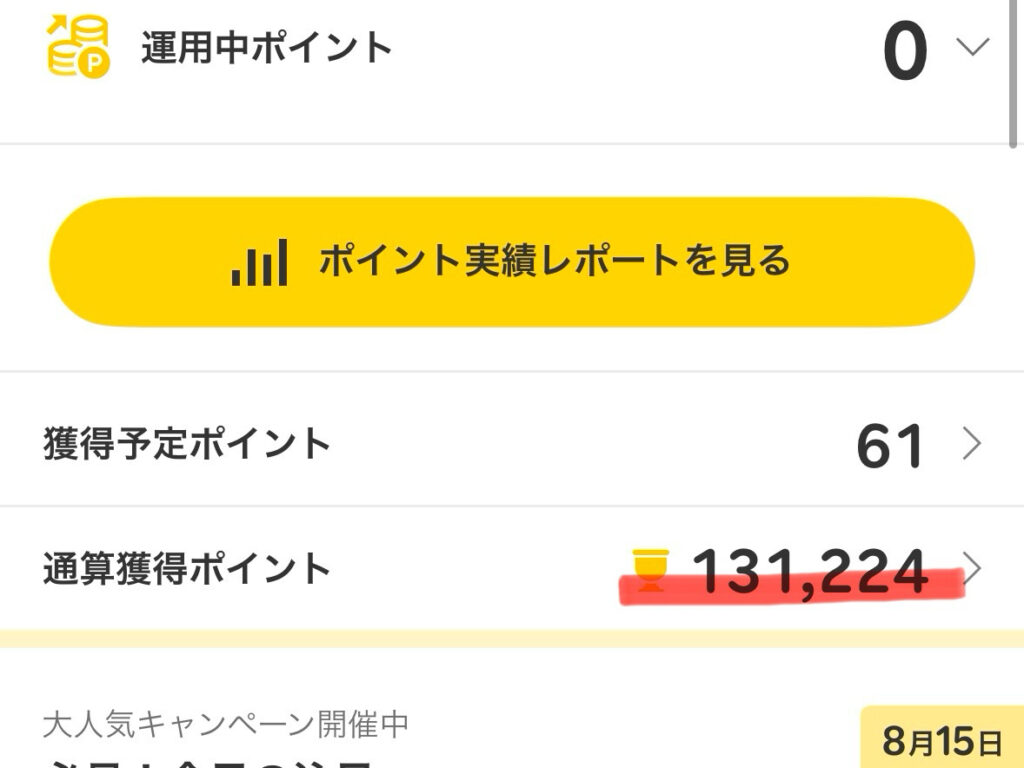Open 獲得予定ポイント details via right chevron
The height and width of the screenshot is (768, 1024).
971,444
